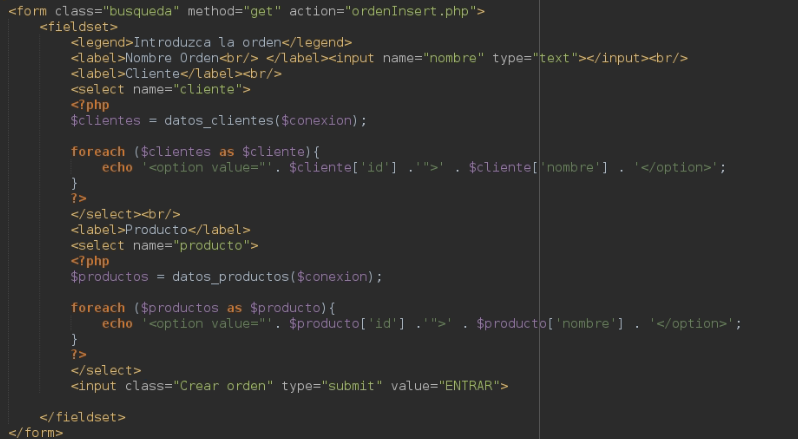This screenshot has width=798, height=439.
Task: Click $producto['nombre'] in the echo line
Action: (550, 324)
